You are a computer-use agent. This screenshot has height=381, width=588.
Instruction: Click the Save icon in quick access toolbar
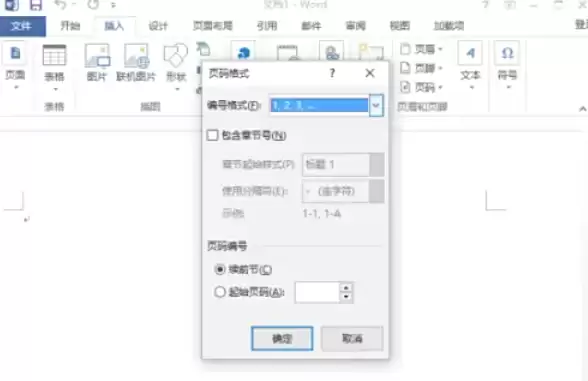pos(36,5)
